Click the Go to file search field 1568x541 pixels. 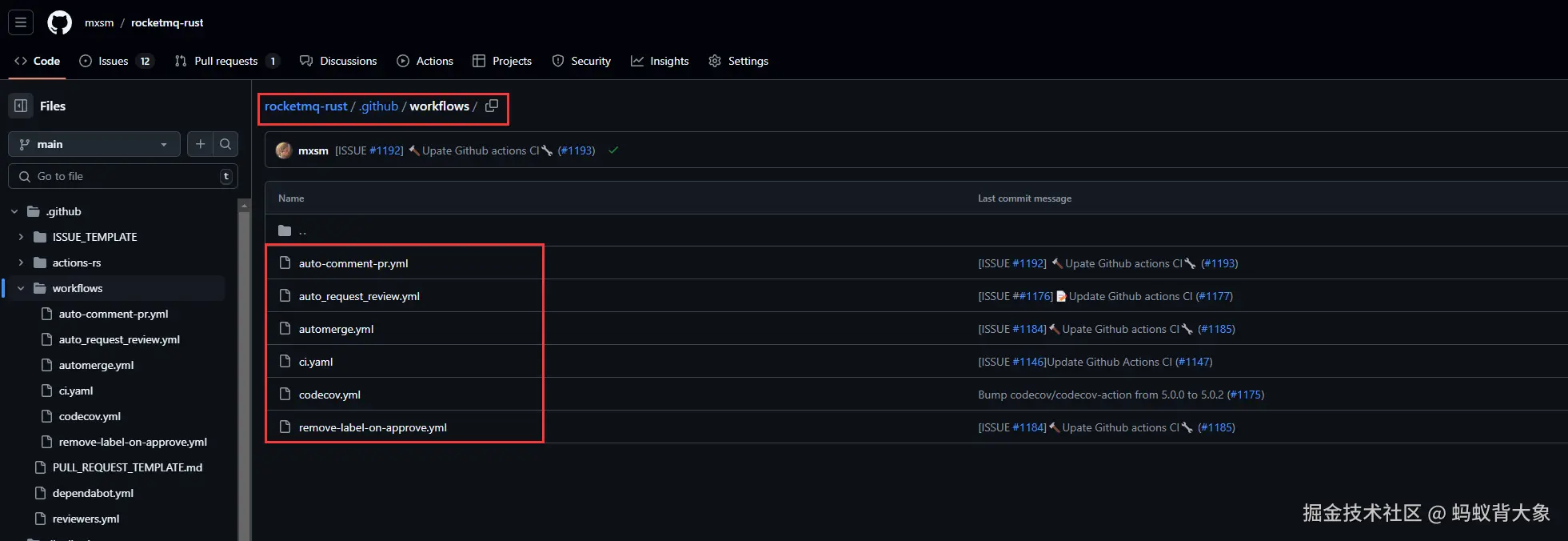(123, 176)
